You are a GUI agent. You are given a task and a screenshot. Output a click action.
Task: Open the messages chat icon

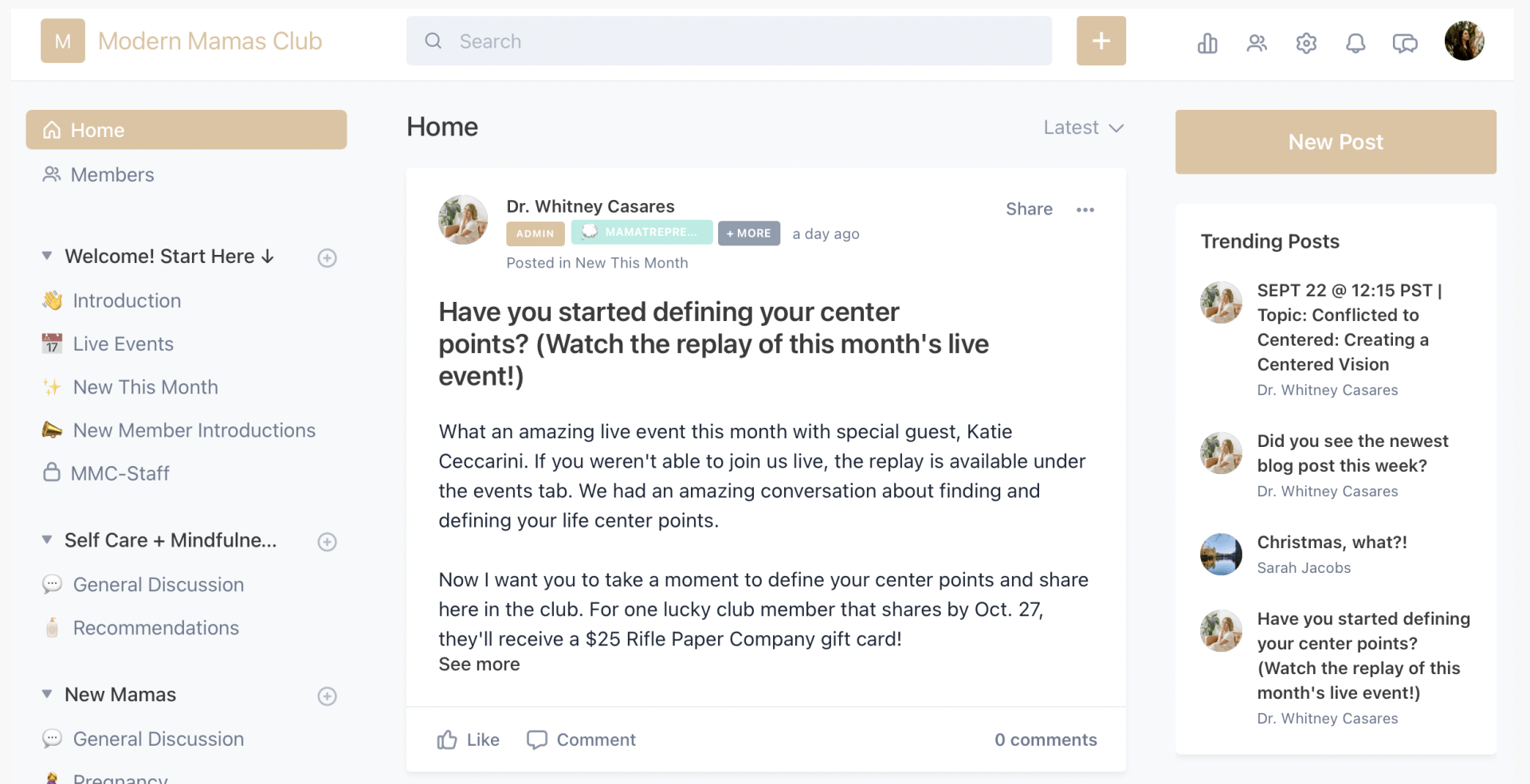[1405, 43]
